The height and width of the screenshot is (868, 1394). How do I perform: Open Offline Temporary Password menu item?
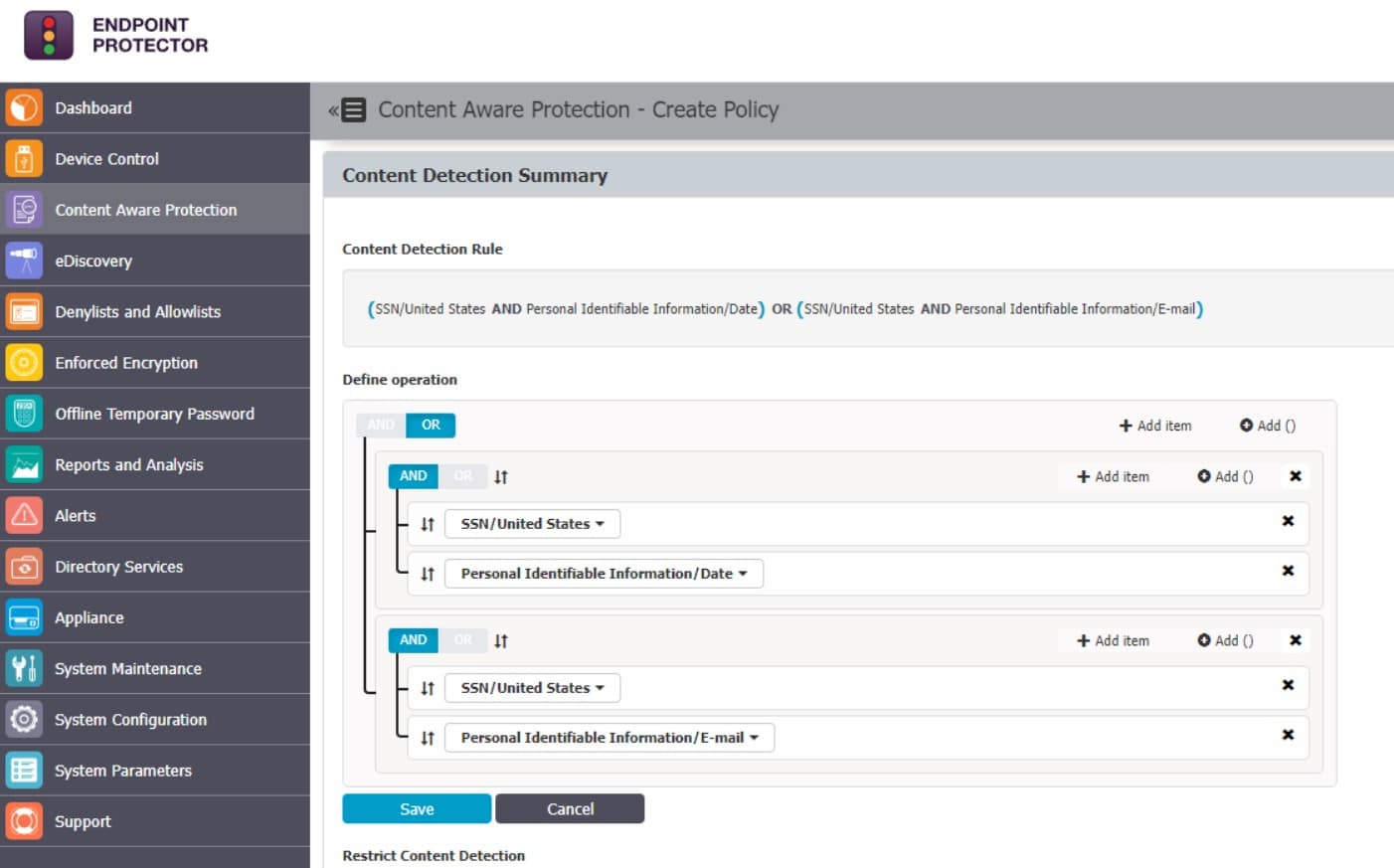pyautogui.click(x=155, y=414)
